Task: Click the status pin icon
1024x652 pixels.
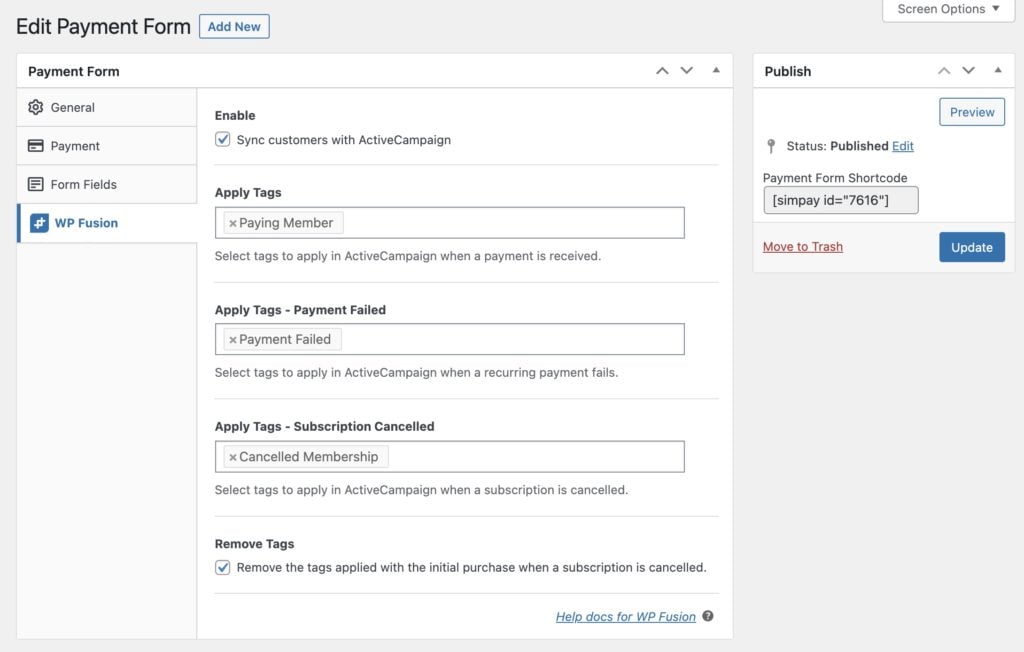Action: [771, 146]
